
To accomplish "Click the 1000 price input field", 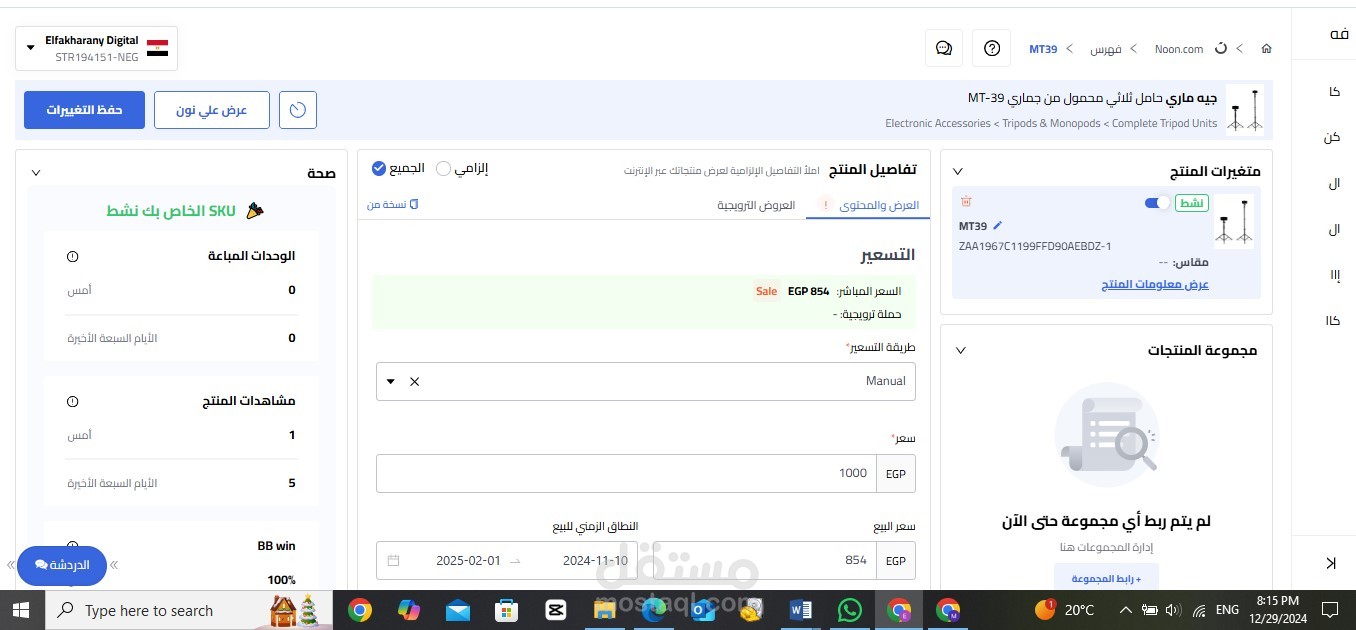I will [x=626, y=473].
